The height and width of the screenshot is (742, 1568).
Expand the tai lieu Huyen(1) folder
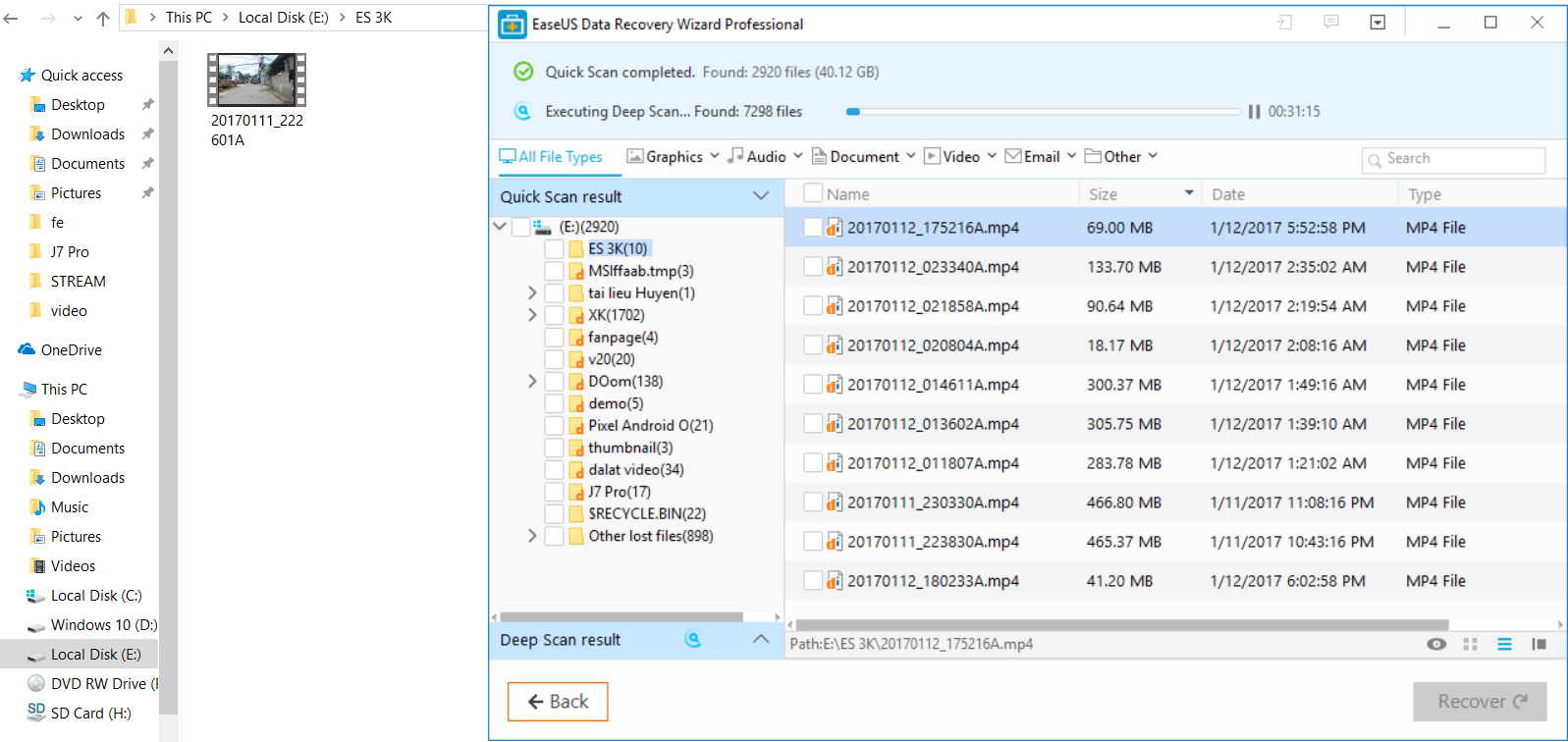532,293
